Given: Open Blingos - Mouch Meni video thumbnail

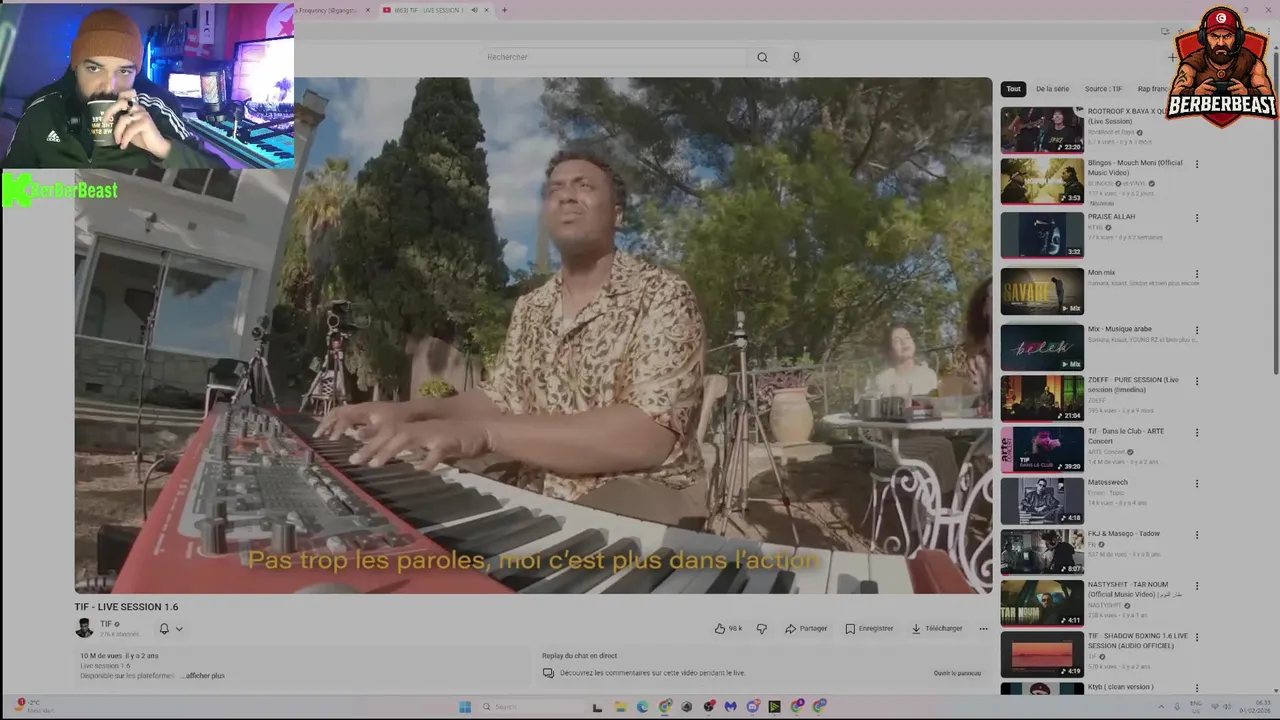Looking at the screenshot, I should (x=1042, y=181).
